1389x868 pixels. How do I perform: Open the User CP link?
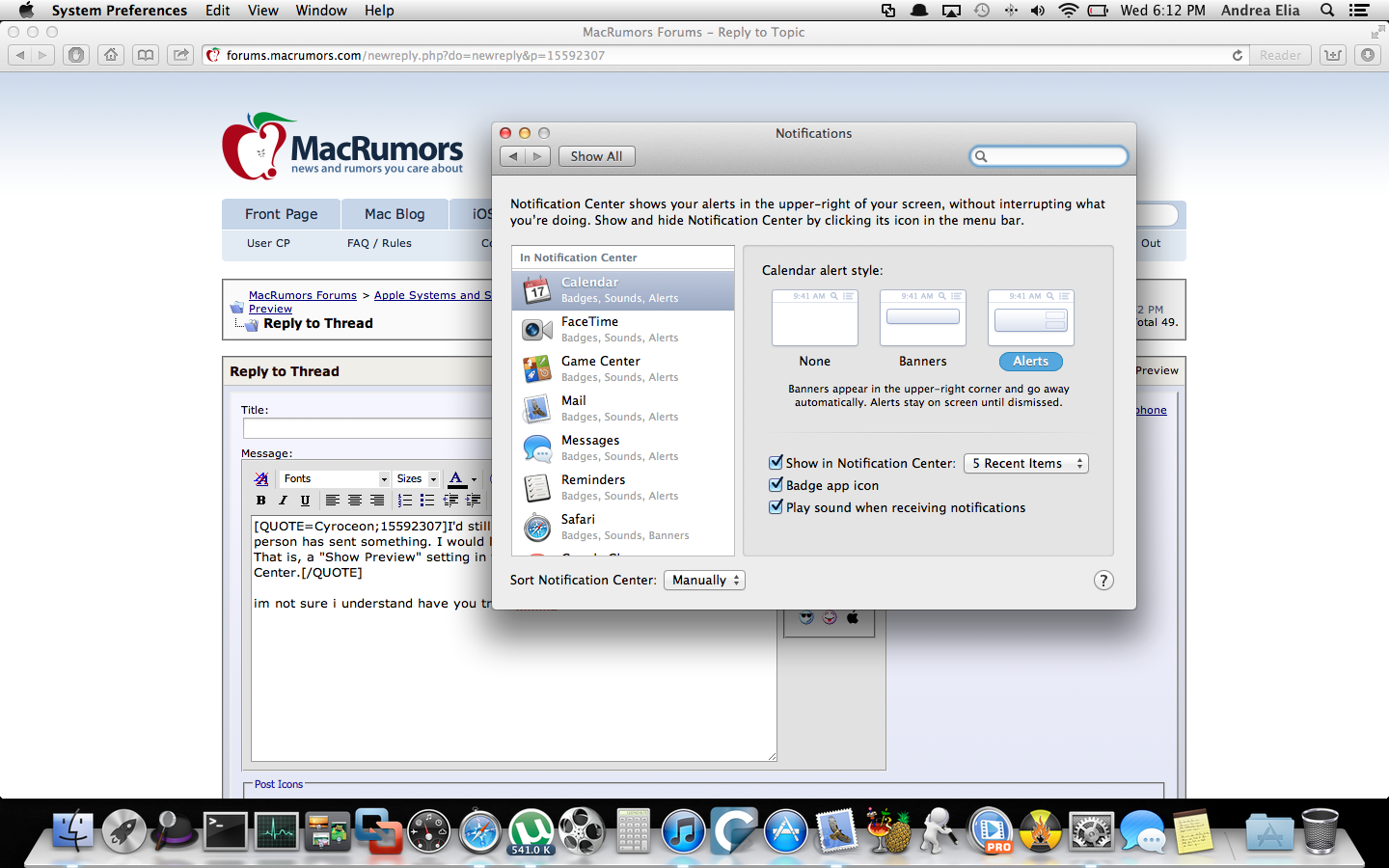coord(268,243)
